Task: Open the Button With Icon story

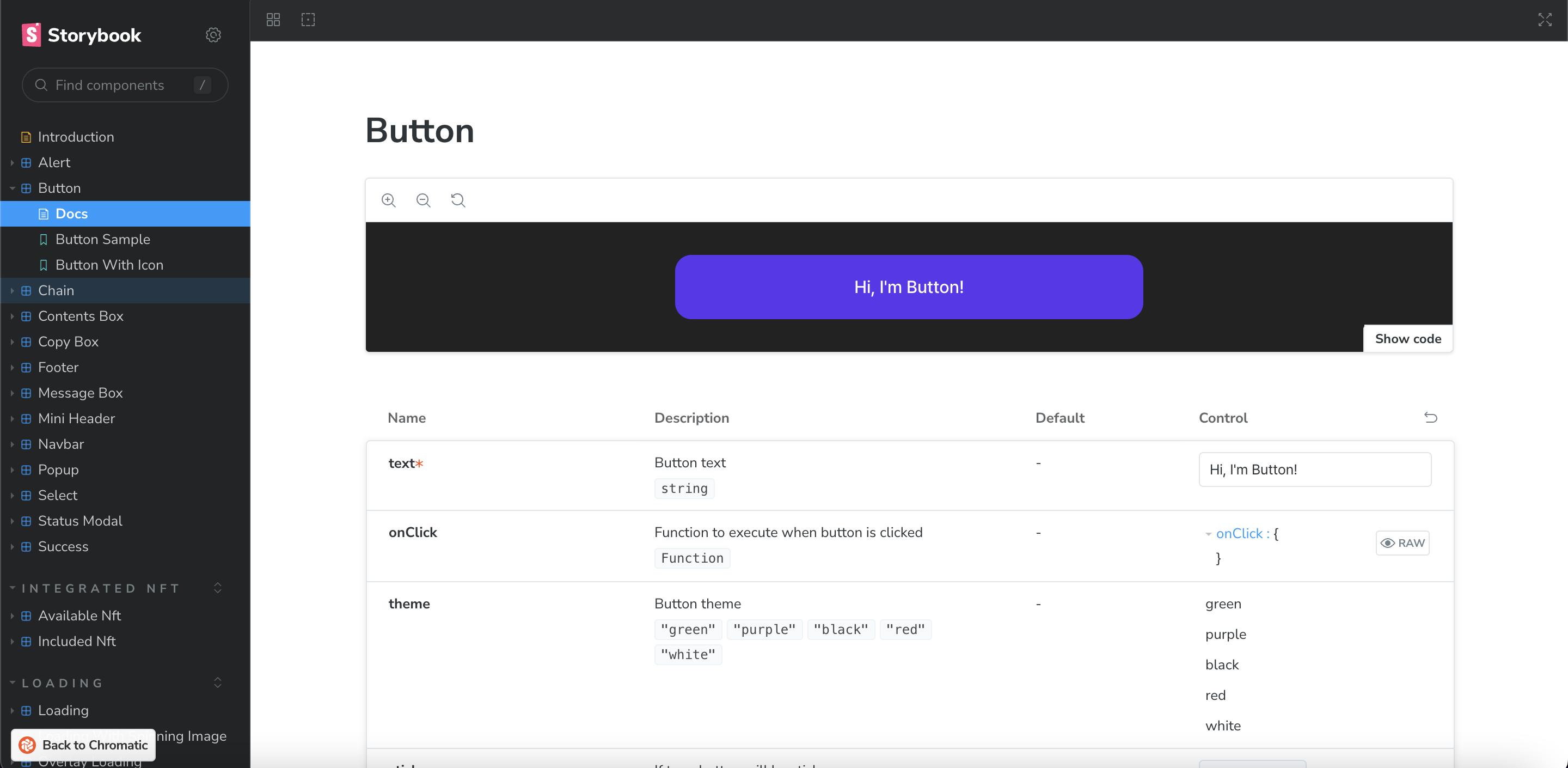Action: (109, 265)
